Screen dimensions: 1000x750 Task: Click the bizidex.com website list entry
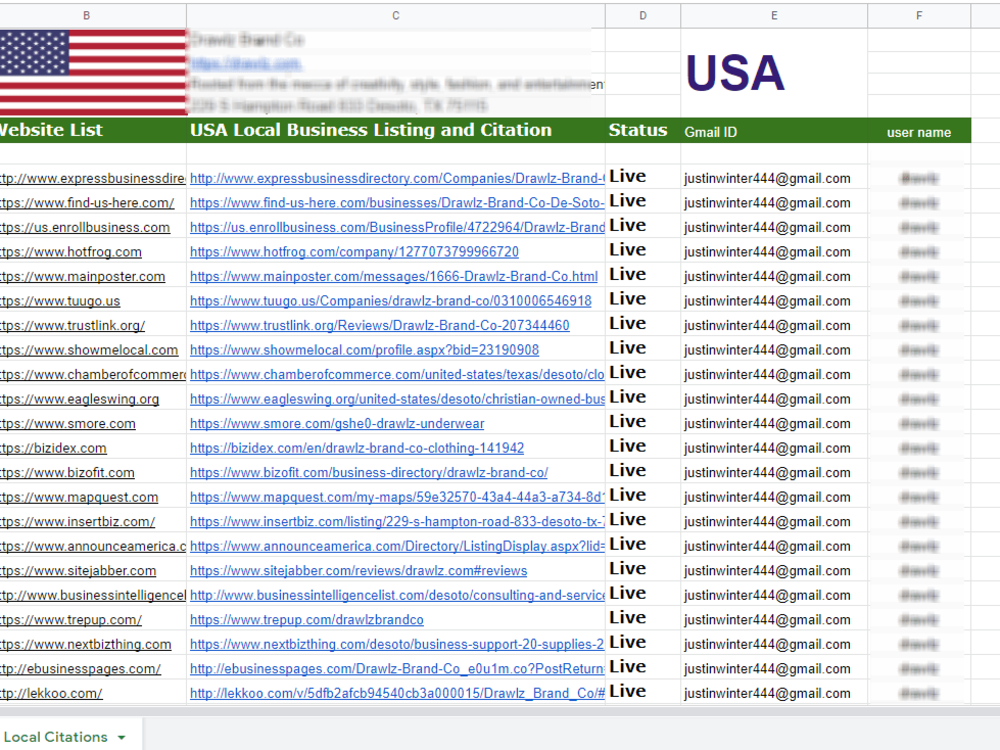(x=53, y=448)
